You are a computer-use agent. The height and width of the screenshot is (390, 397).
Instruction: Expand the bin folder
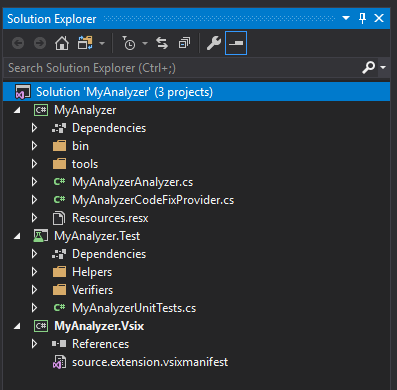pyautogui.click(x=34, y=146)
